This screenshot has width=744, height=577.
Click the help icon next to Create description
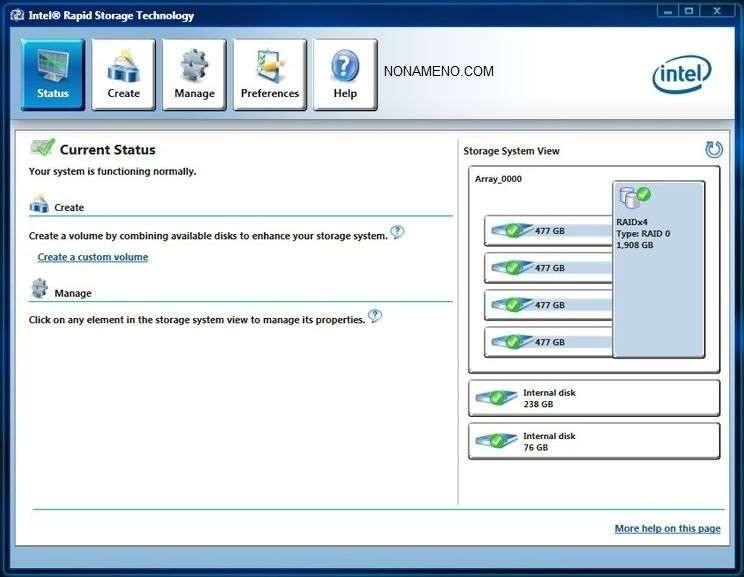click(x=397, y=233)
